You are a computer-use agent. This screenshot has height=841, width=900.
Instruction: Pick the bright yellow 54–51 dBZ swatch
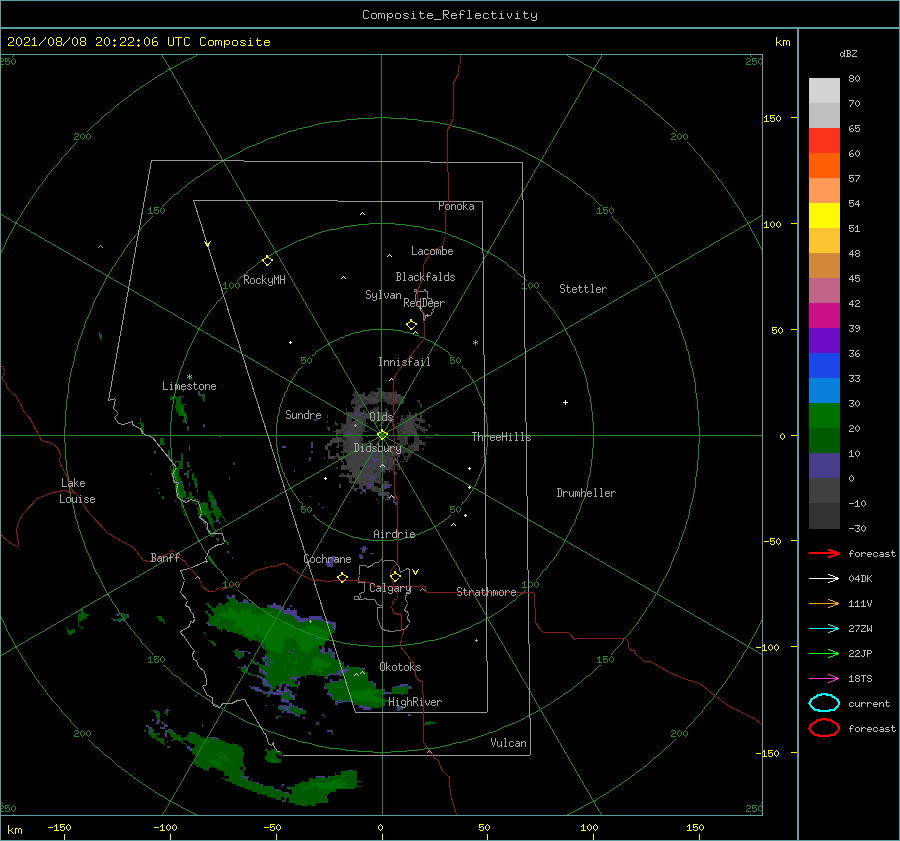point(824,216)
